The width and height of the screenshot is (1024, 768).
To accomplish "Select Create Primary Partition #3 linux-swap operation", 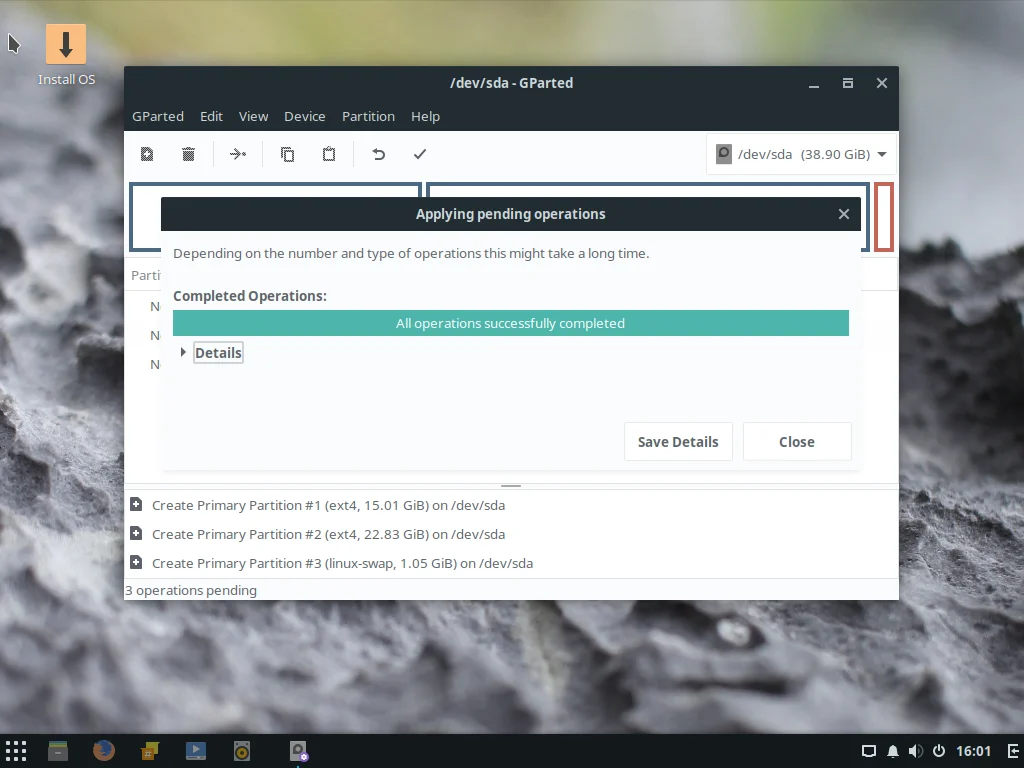I will [x=511, y=563].
